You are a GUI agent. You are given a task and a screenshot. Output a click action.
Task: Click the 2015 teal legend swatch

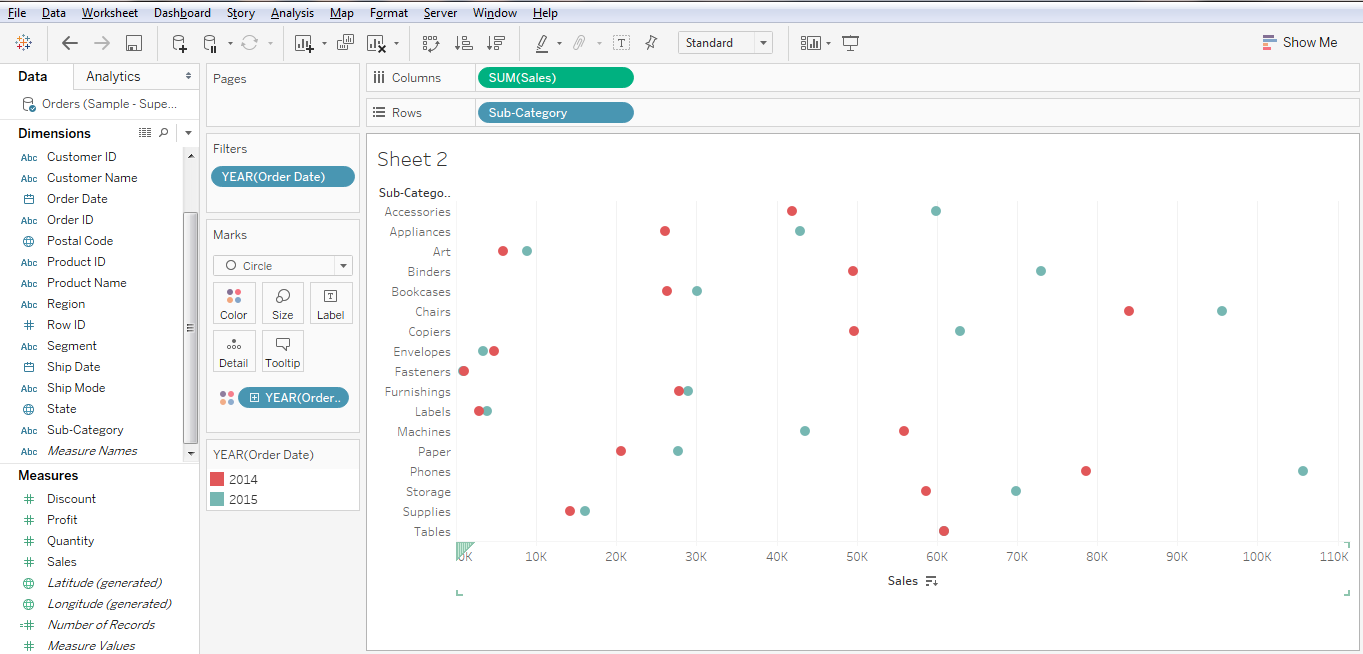pos(217,499)
